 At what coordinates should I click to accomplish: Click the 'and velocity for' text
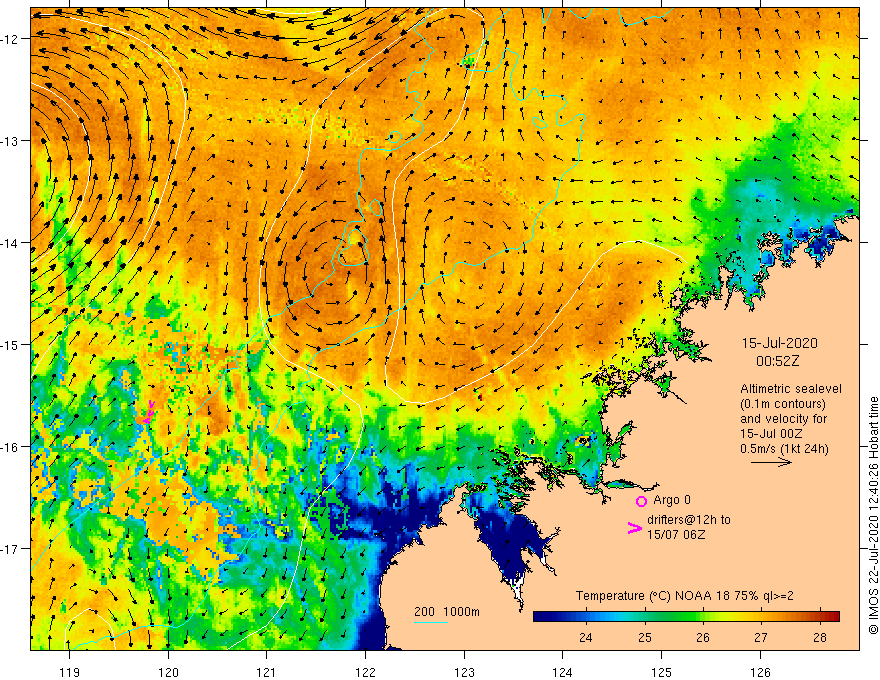point(783,419)
